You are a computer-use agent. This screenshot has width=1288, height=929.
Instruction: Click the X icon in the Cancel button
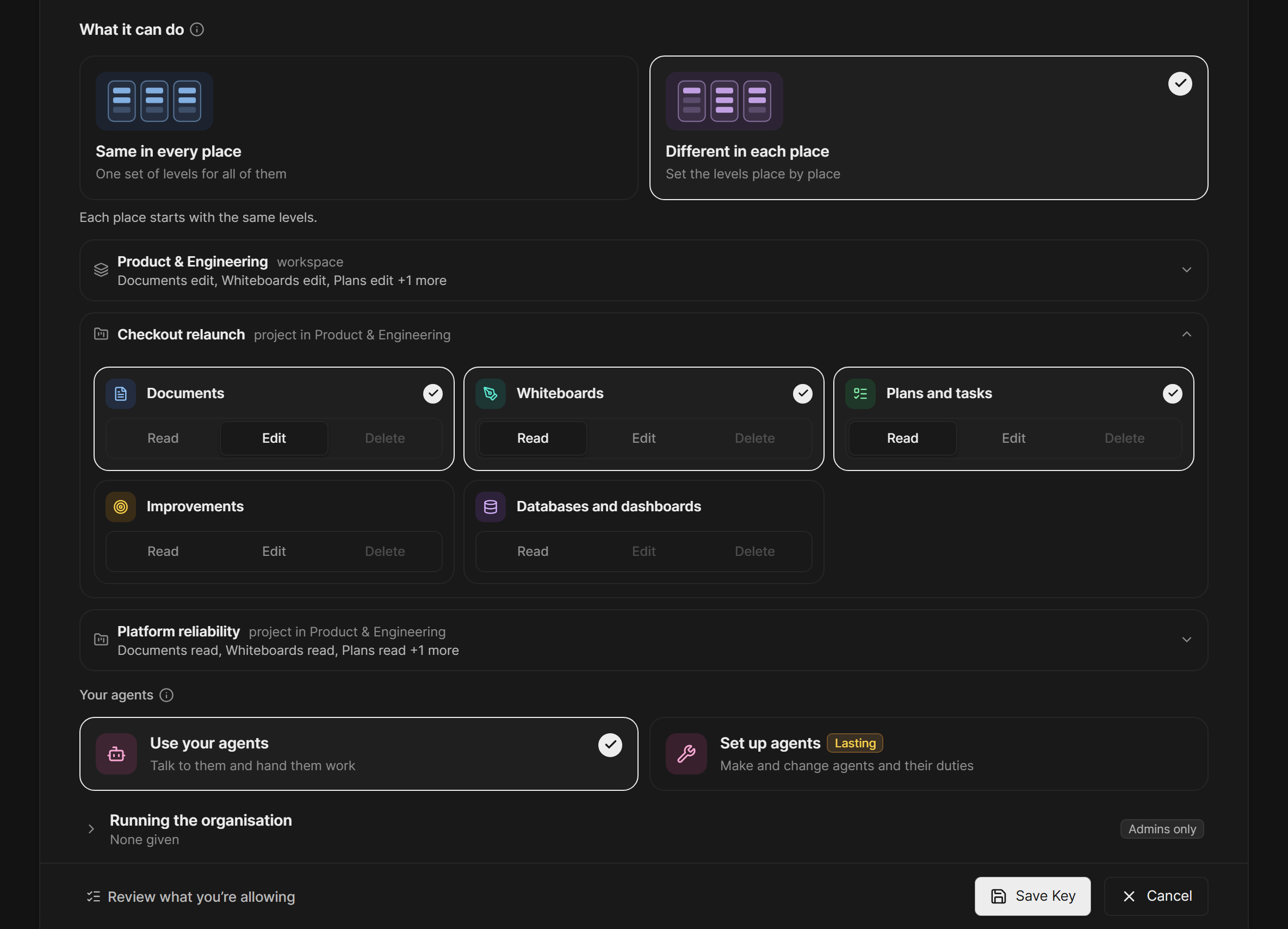tap(1129, 896)
